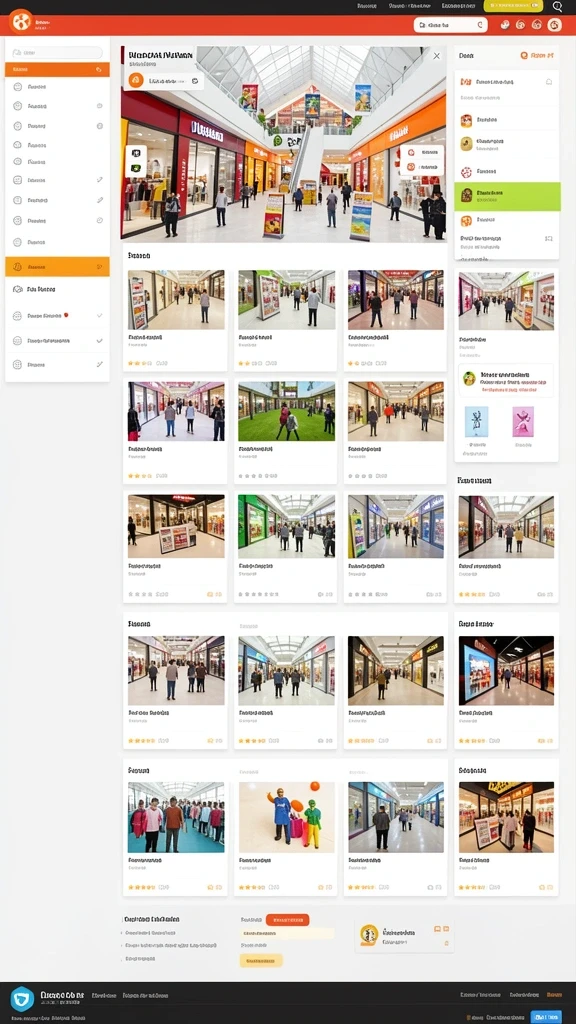Click the yellow button in the top black bar
Viewport: 576px width, 1024px height.
(513, 6)
